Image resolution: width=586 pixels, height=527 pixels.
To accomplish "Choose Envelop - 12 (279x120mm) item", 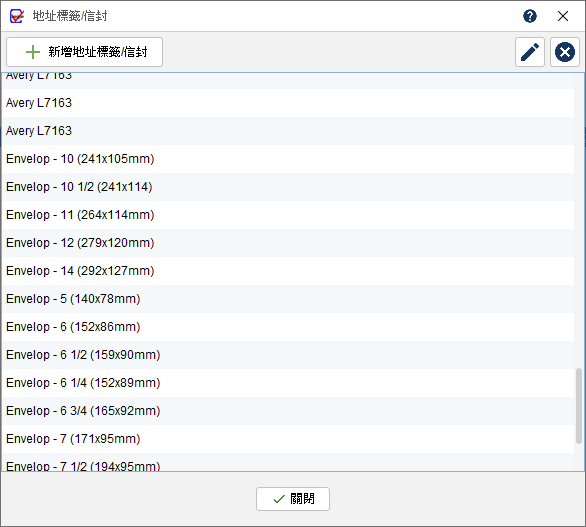I will point(288,243).
